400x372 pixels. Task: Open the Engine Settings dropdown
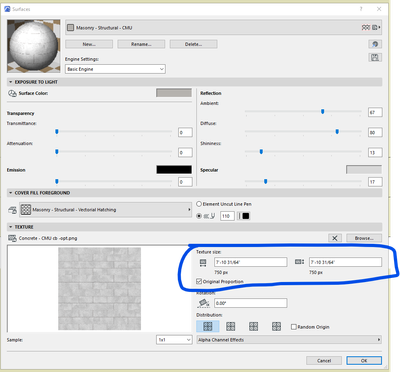(115, 69)
